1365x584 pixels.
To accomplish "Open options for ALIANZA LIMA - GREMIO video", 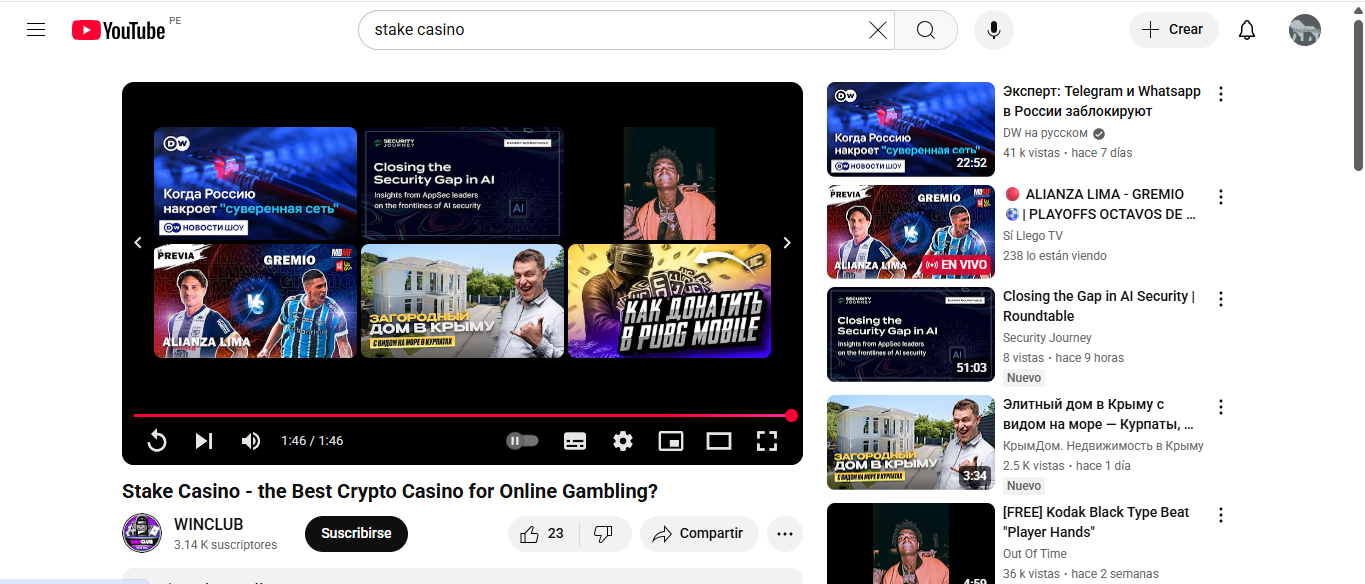I will [x=1220, y=197].
